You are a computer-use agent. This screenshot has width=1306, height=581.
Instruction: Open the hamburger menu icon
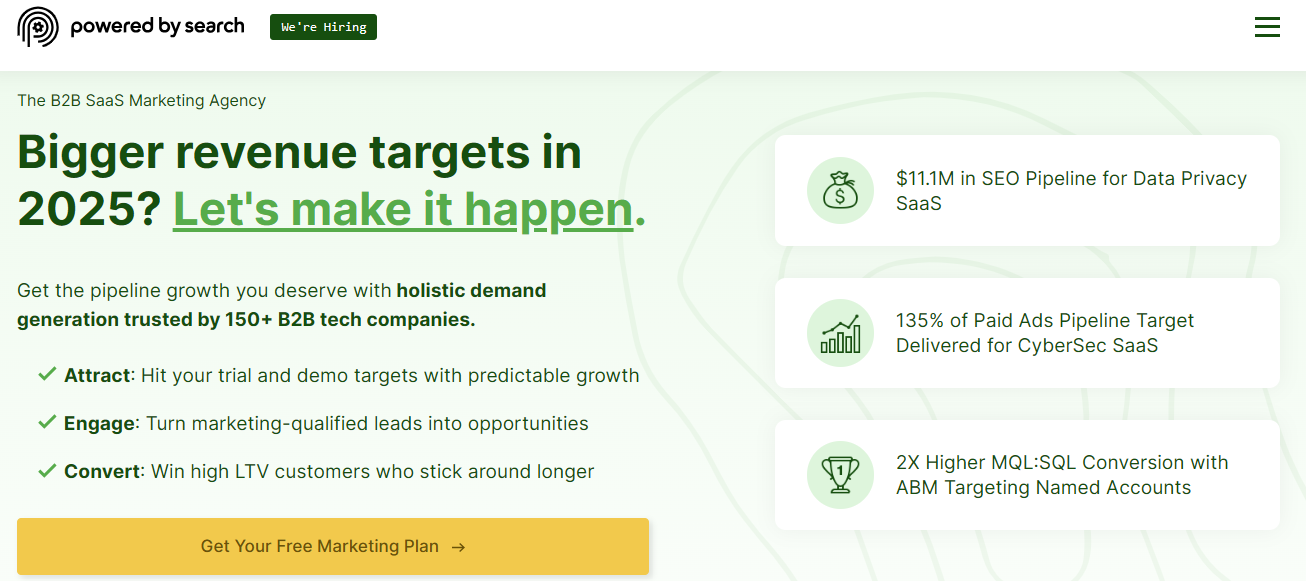[1267, 27]
